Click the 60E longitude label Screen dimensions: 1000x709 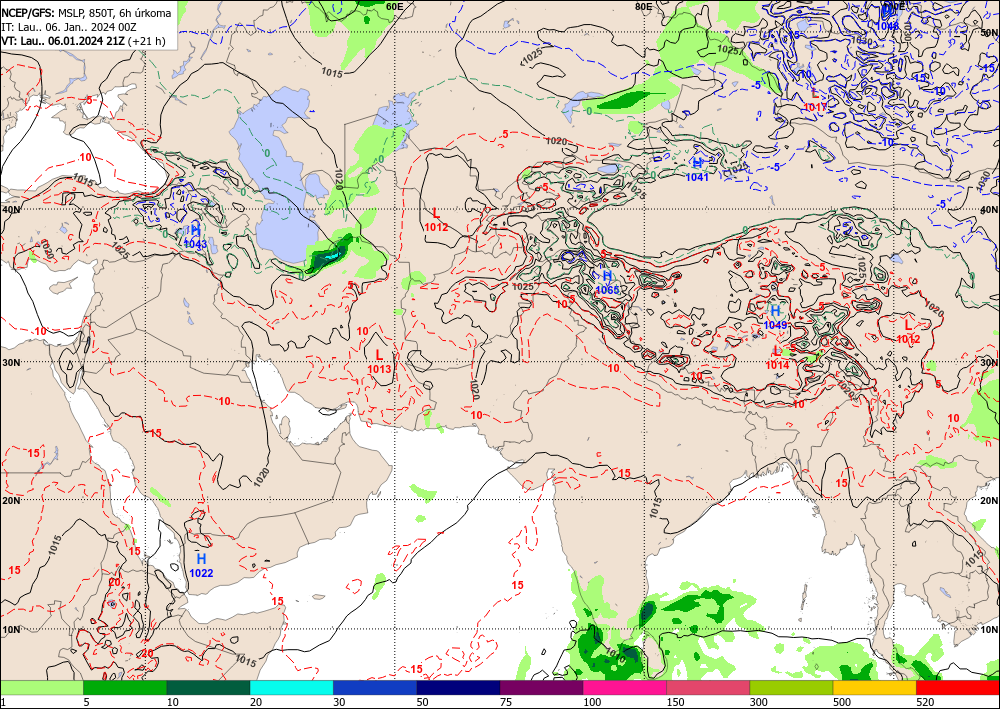pos(395,6)
